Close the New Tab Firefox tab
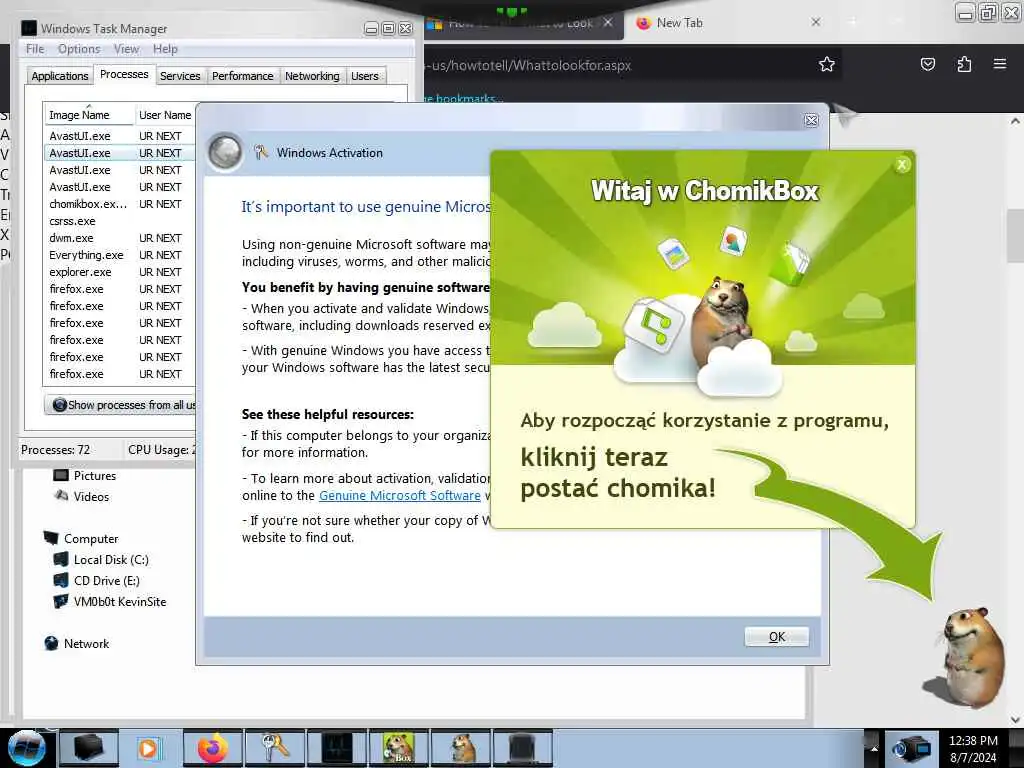 pos(816,22)
